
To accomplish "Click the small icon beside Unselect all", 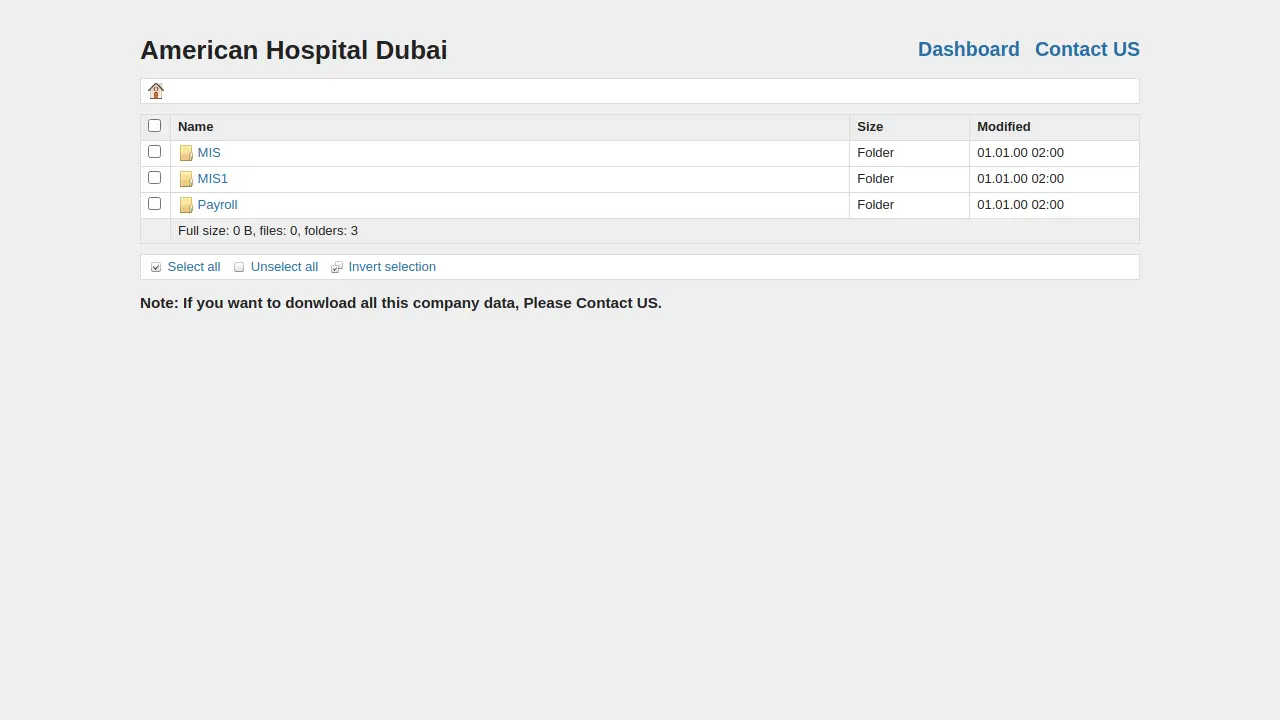I will 239,267.
